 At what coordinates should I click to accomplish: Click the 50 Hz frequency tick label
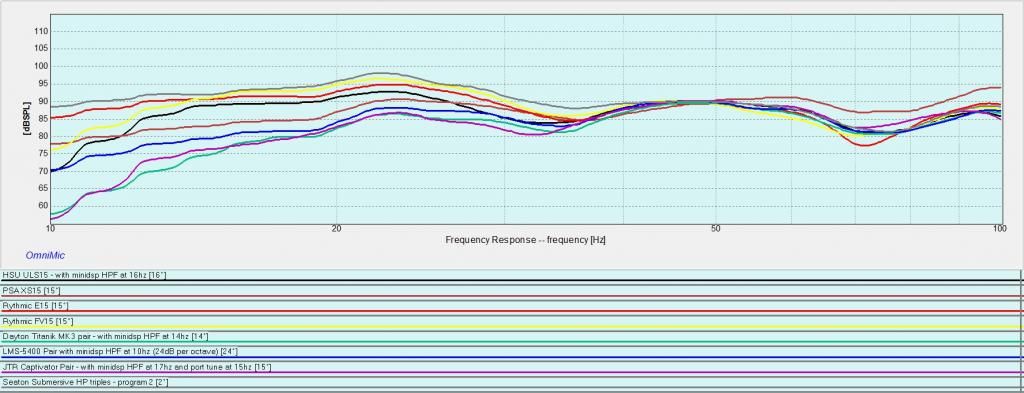pyautogui.click(x=715, y=228)
